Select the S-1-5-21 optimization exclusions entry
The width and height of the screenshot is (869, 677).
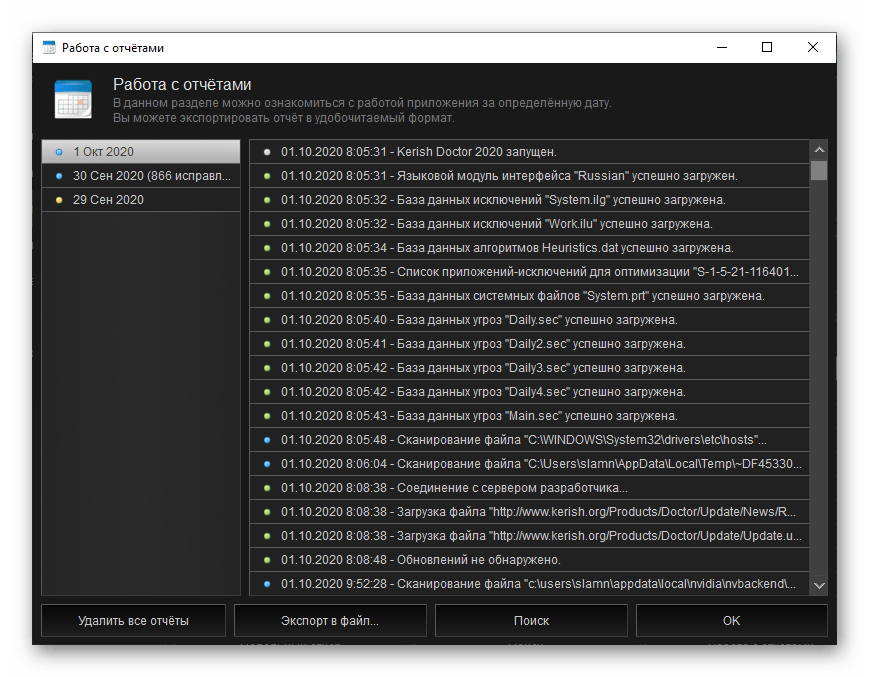pyautogui.click(x=529, y=271)
